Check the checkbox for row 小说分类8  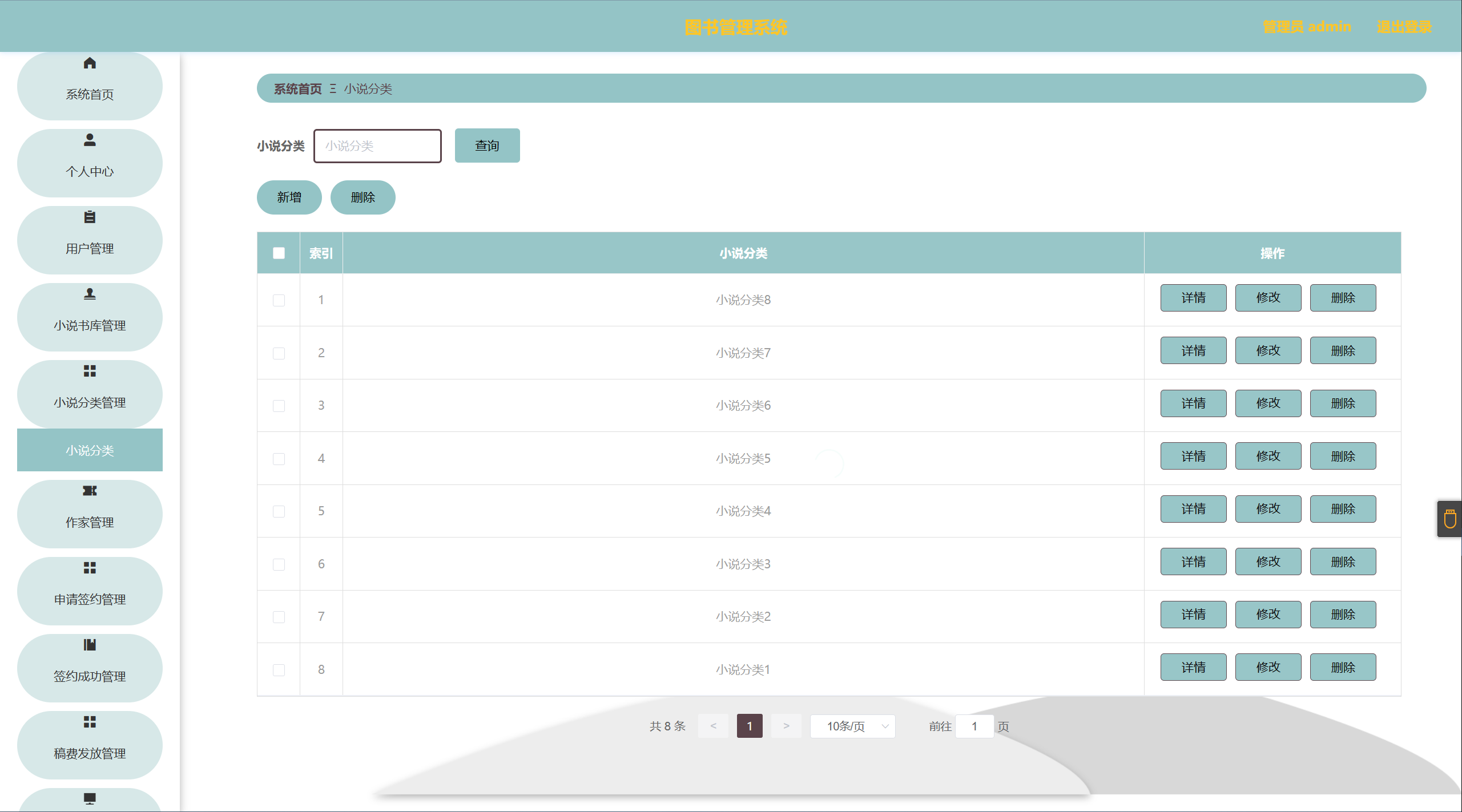(x=279, y=300)
